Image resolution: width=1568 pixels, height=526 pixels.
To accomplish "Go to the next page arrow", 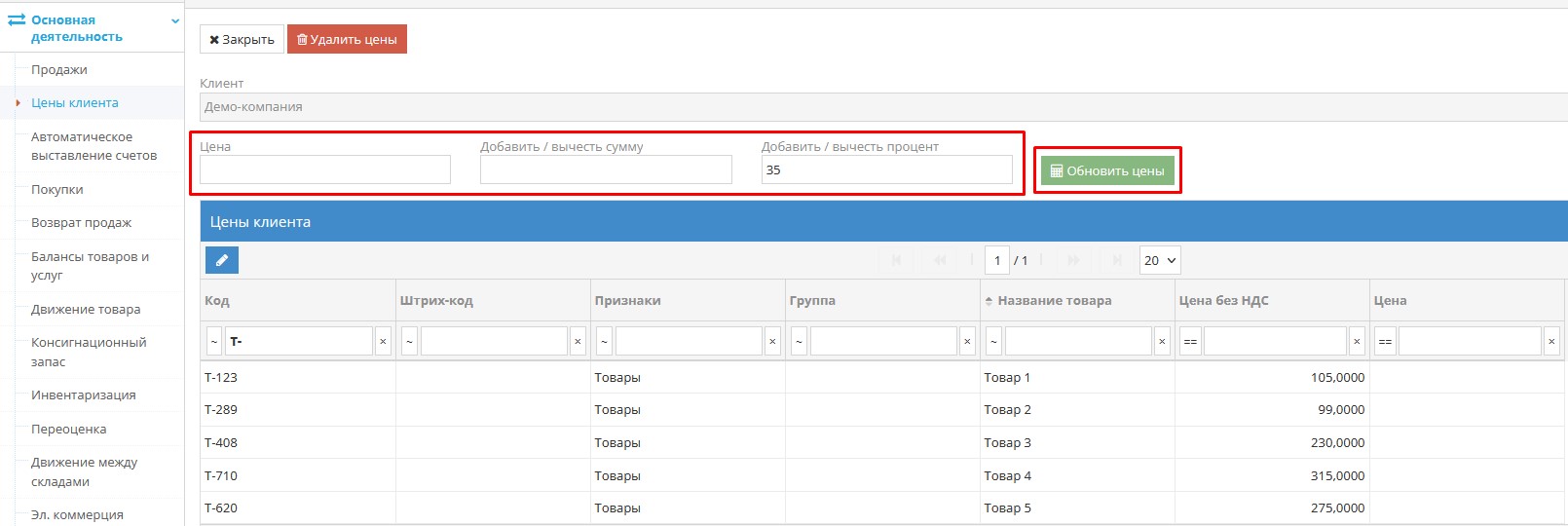I will [x=1073, y=260].
